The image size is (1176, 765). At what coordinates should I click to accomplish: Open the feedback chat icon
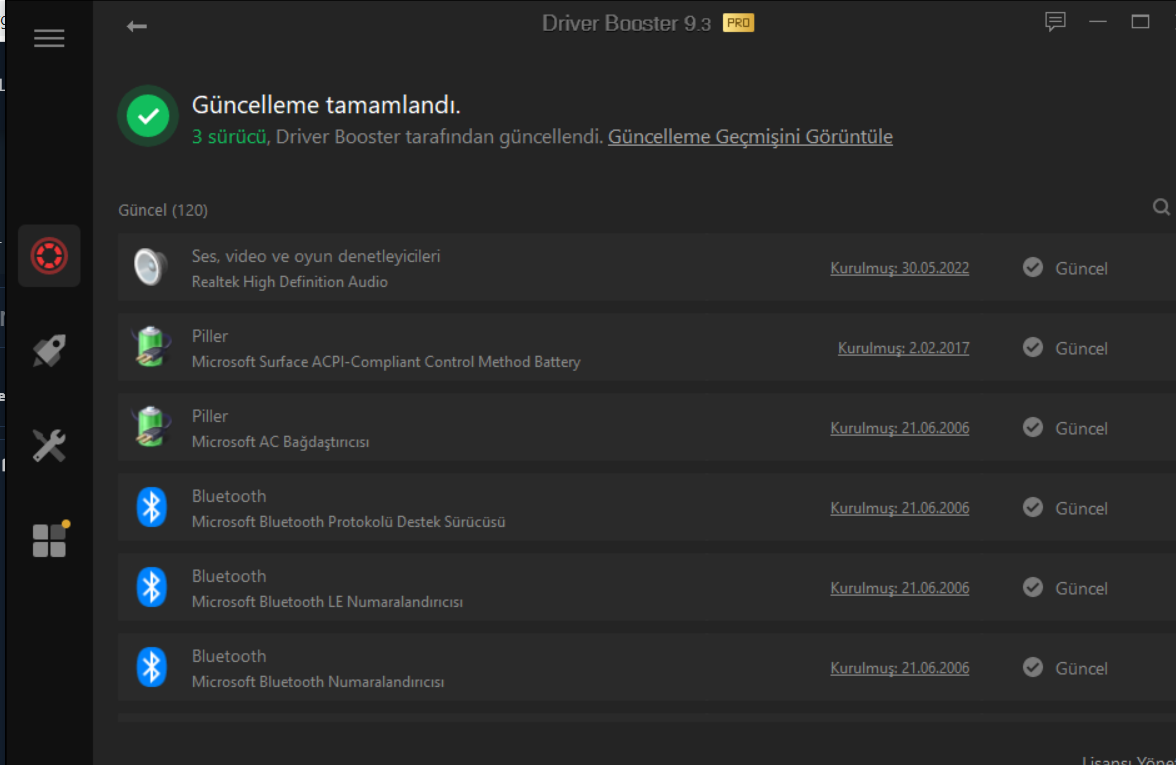pos(1055,22)
